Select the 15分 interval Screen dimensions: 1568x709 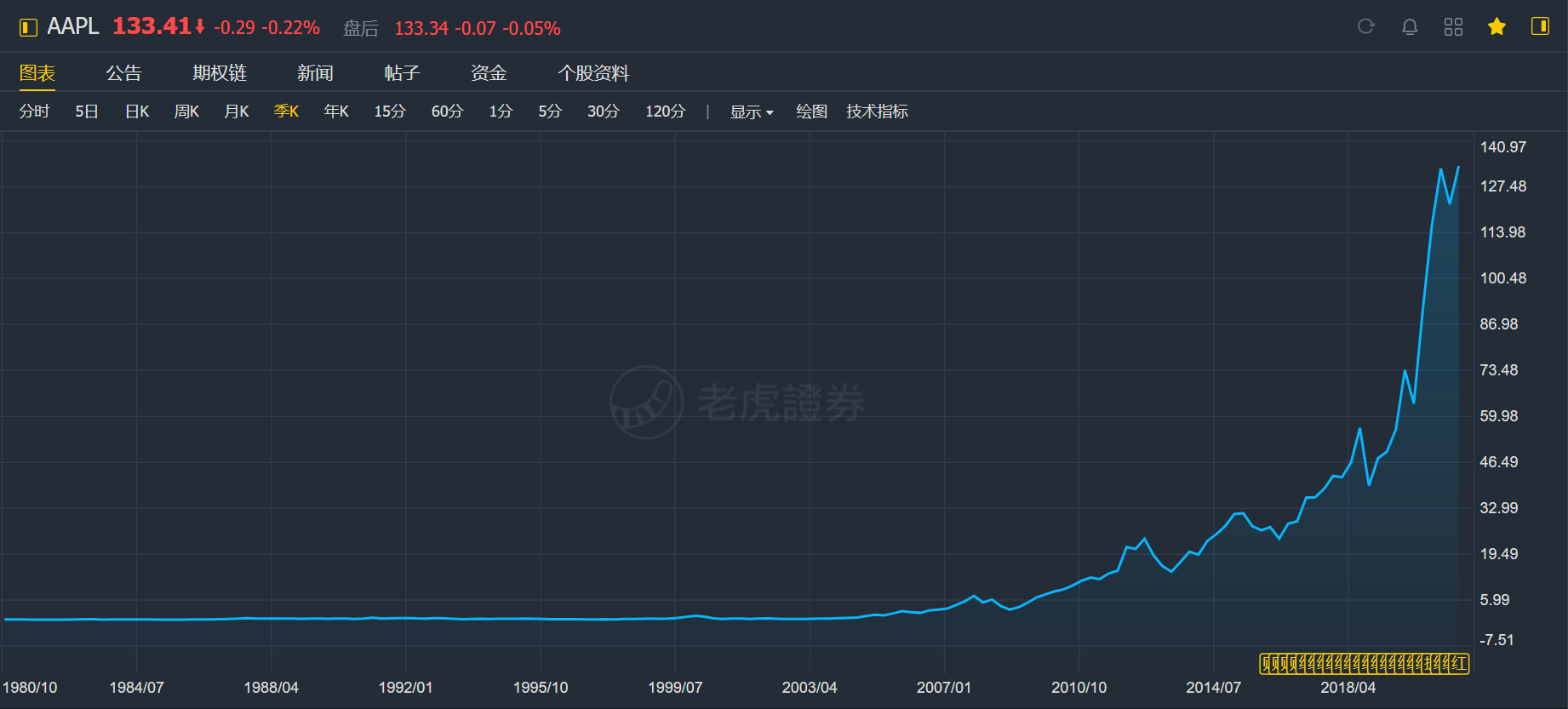coord(390,111)
